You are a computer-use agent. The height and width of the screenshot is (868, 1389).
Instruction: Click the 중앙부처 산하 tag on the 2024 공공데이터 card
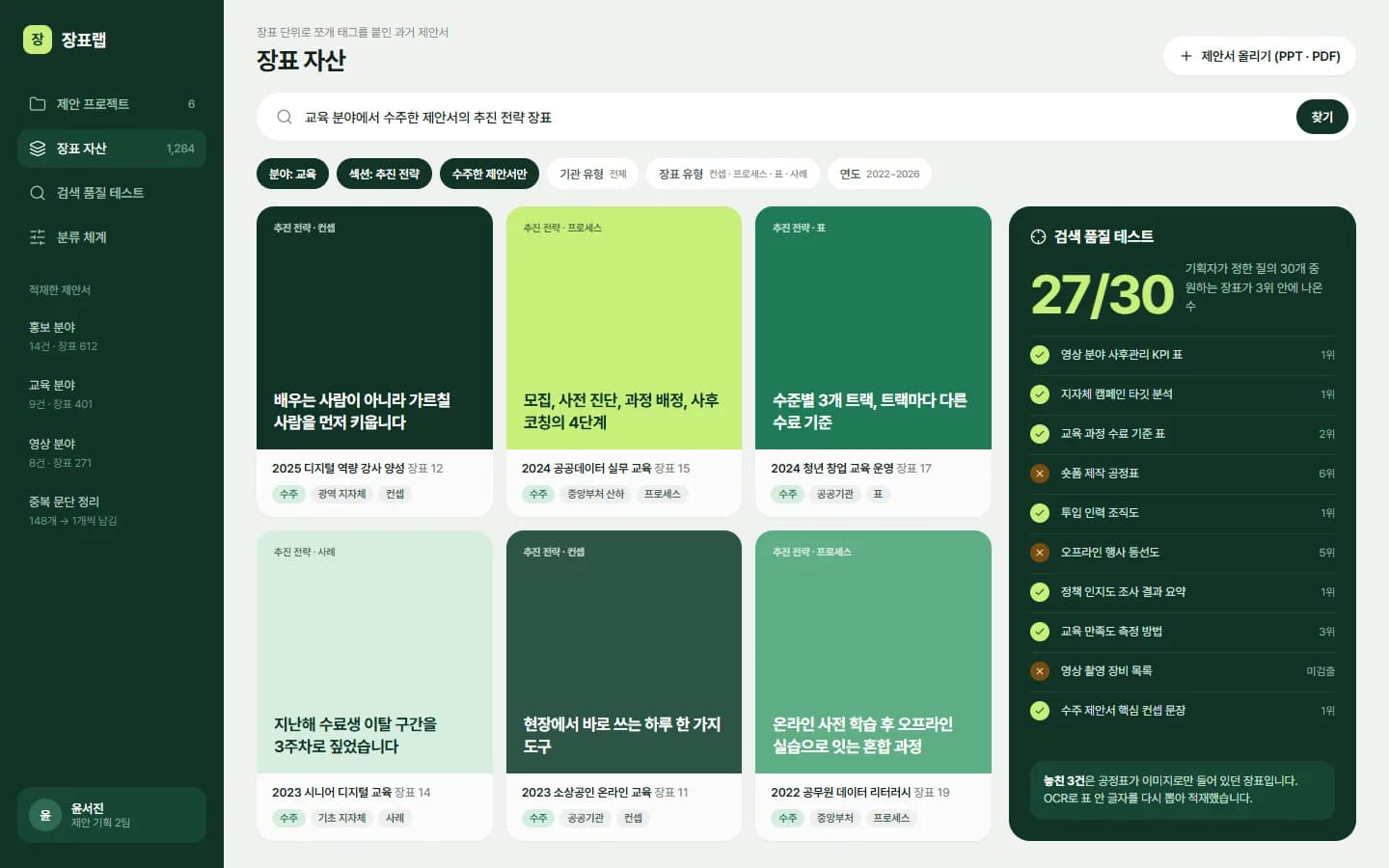pyautogui.click(x=596, y=494)
